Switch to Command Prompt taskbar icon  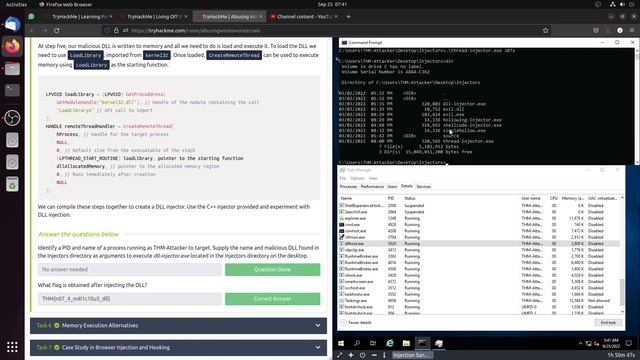coord(422,343)
